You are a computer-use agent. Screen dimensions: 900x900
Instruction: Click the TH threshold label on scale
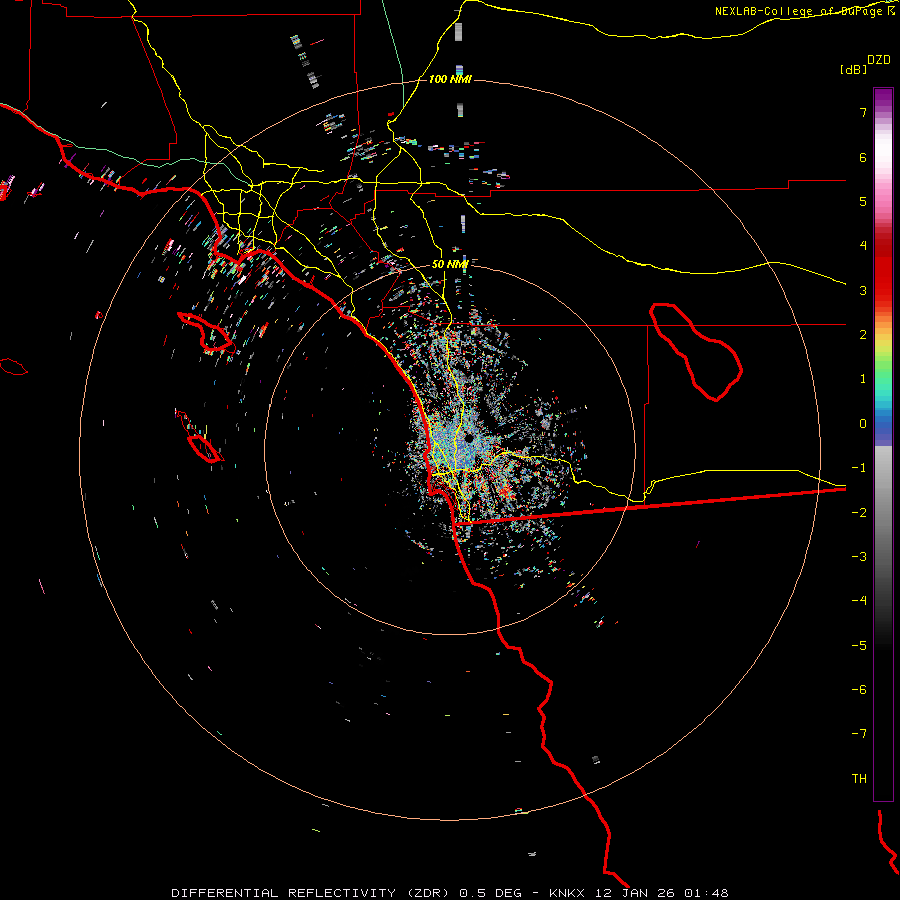coord(859,779)
